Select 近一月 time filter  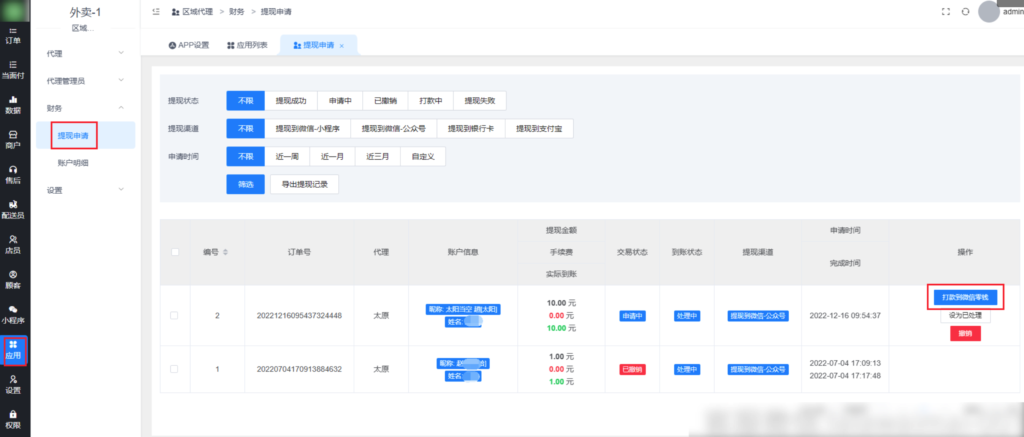click(x=332, y=157)
